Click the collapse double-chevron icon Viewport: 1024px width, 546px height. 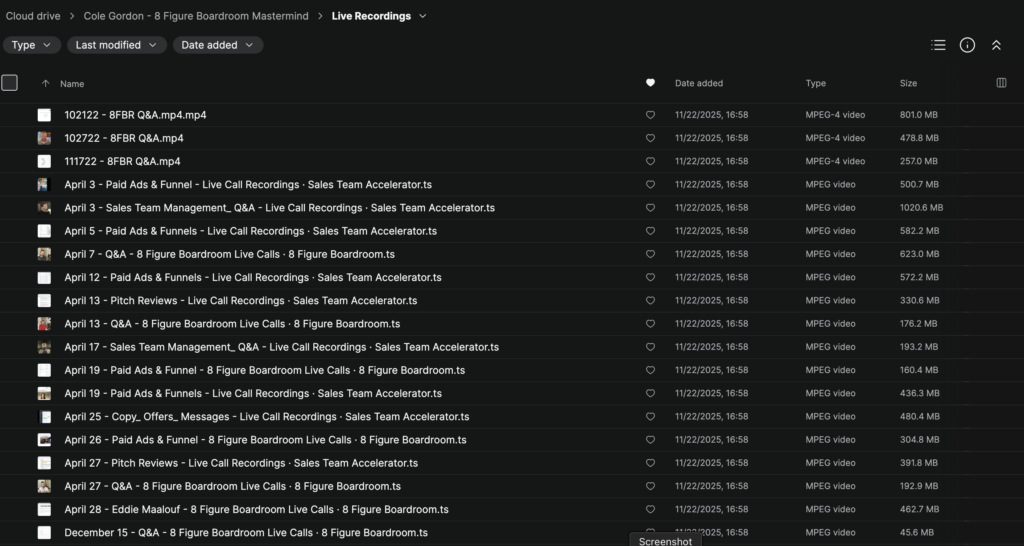[x=996, y=45]
